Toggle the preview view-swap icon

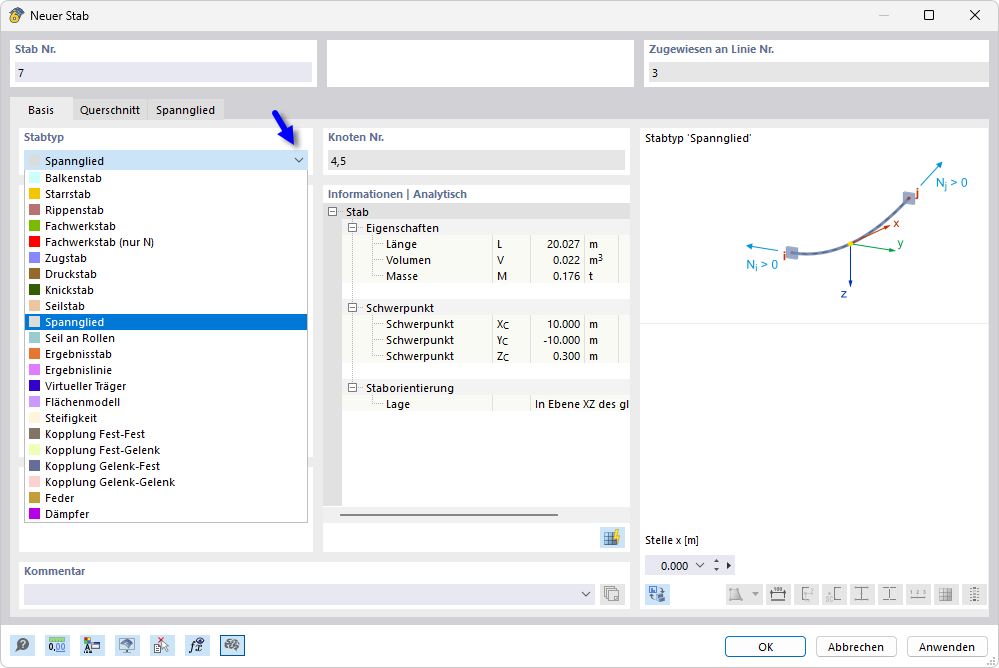(657, 594)
